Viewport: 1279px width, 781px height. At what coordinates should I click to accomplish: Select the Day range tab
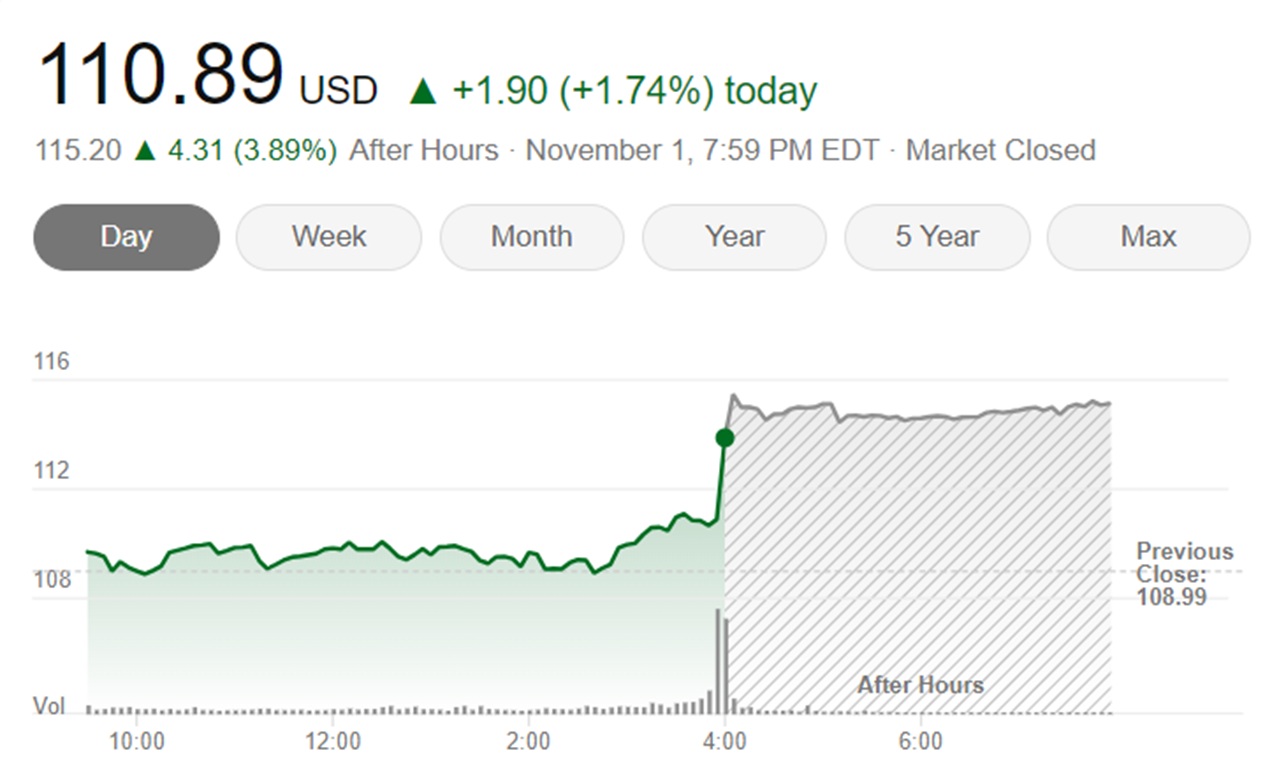coord(126,237)
